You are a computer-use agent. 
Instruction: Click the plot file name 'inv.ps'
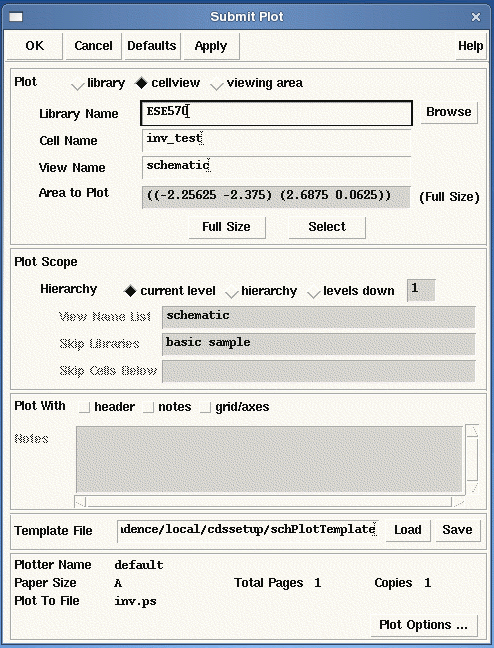[x=136, y=601]
